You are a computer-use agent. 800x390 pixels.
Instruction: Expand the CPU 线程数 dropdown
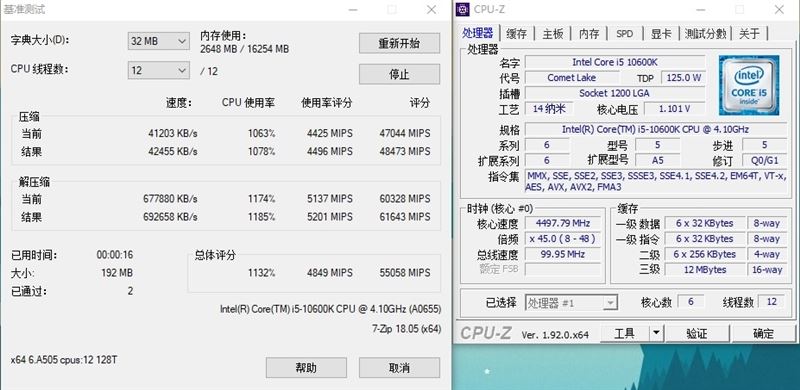158,70
